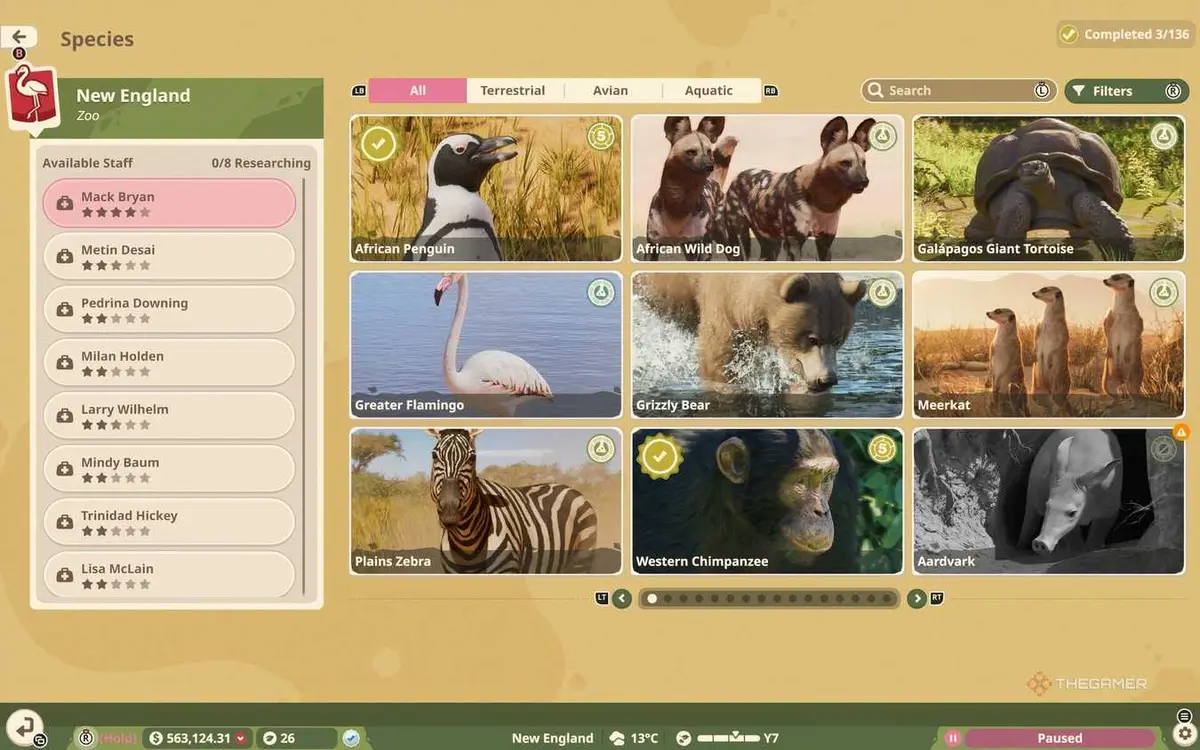Go back with the arrow button
The height and width of the screenshot is (750, 1200).
point(19,37)
